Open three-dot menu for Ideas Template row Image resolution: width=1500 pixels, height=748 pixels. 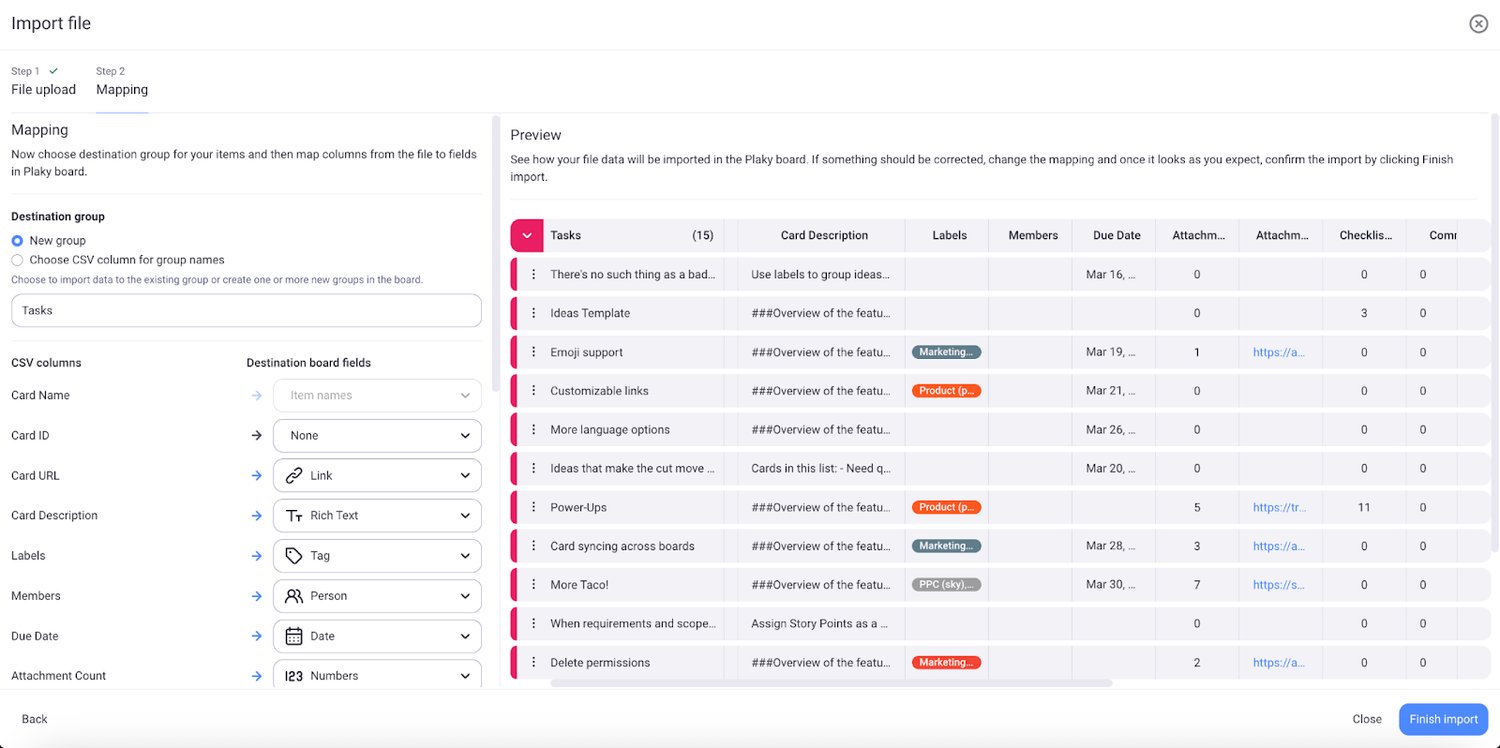coord(534,313)
